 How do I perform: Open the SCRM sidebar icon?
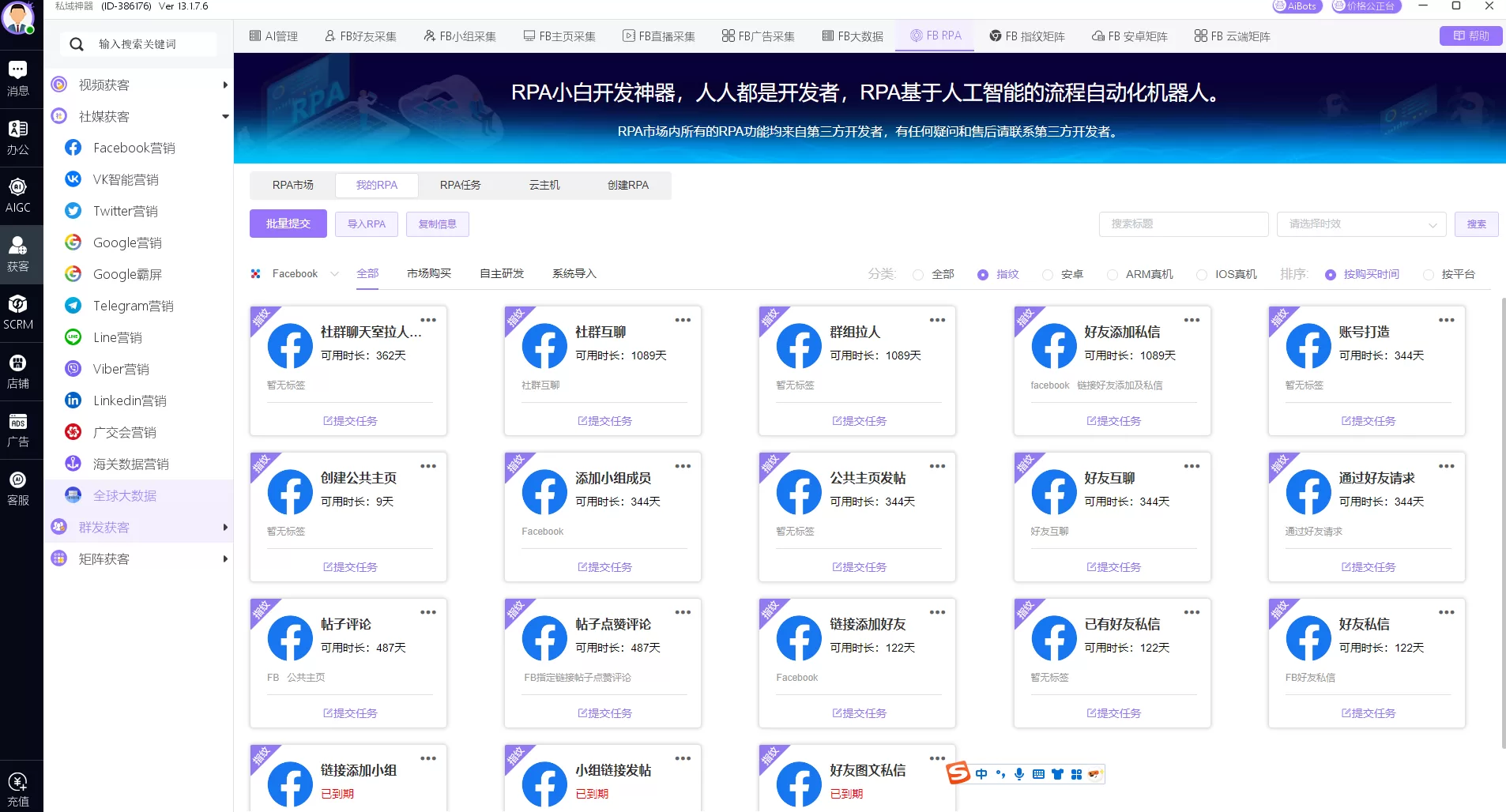[18, 312]
